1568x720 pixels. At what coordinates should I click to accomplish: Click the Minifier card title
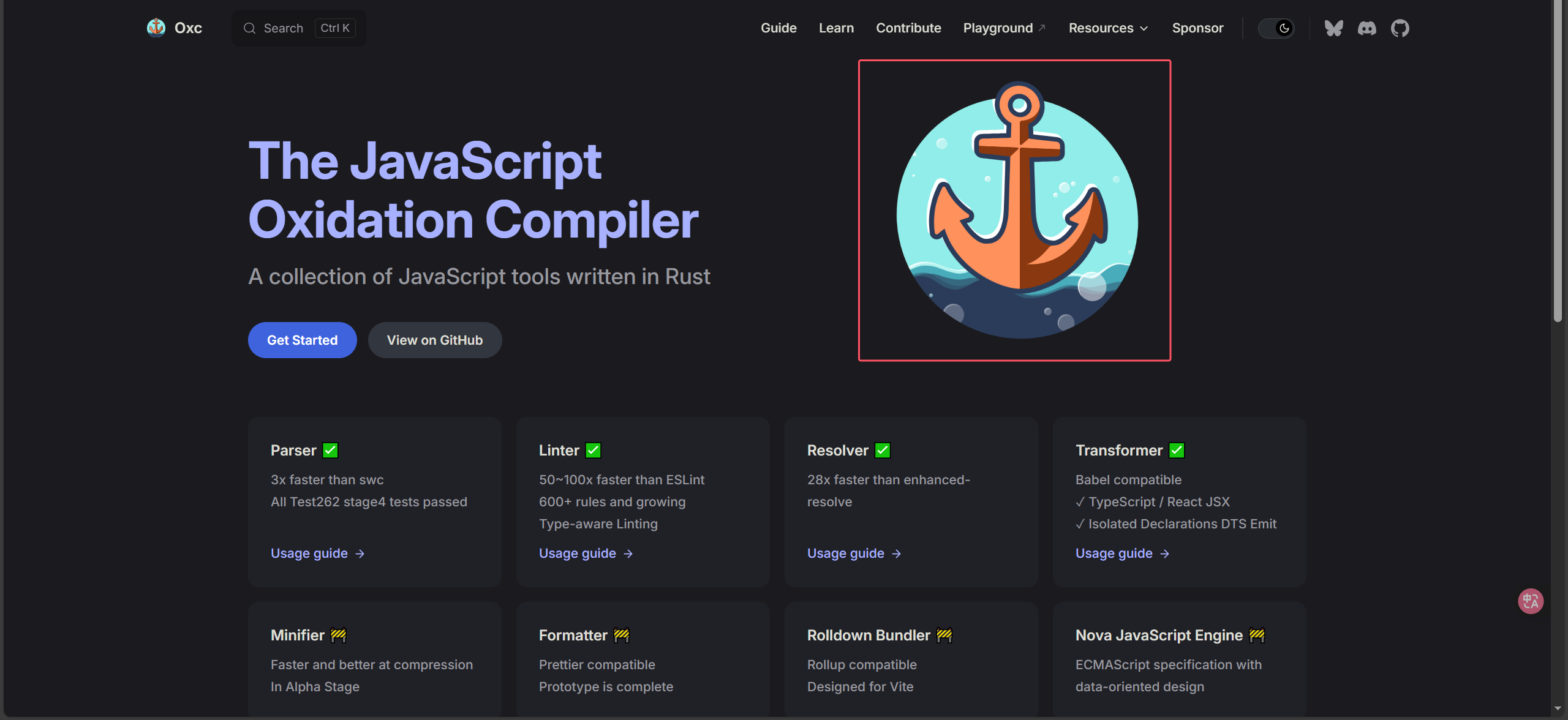pos(298,635)
